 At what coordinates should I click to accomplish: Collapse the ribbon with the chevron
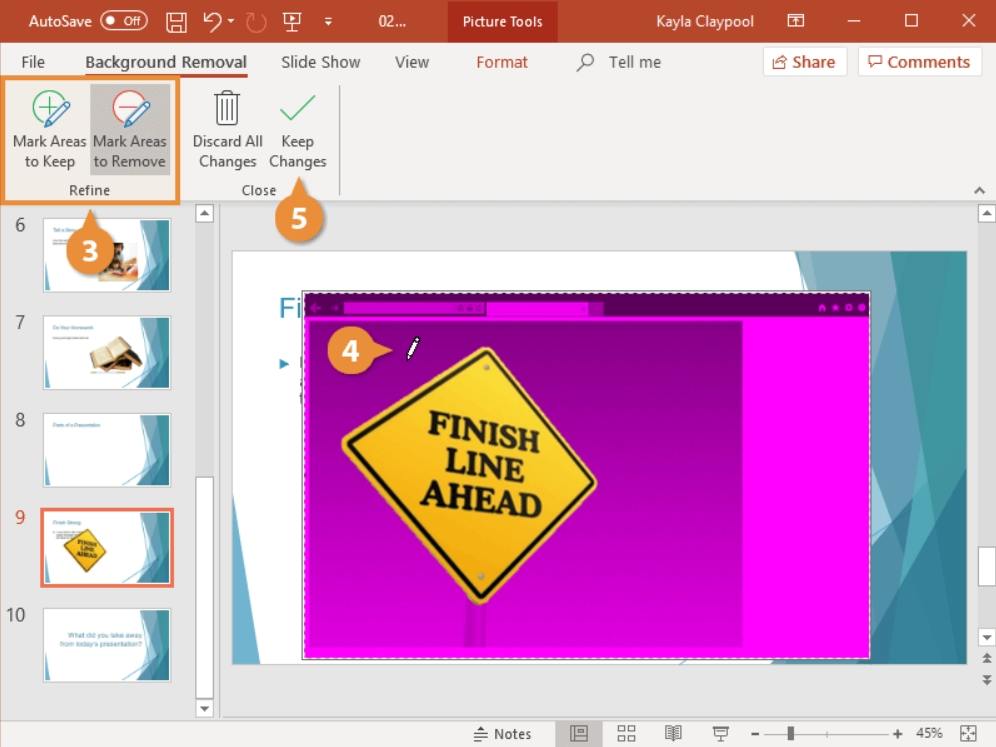[978, 190]
